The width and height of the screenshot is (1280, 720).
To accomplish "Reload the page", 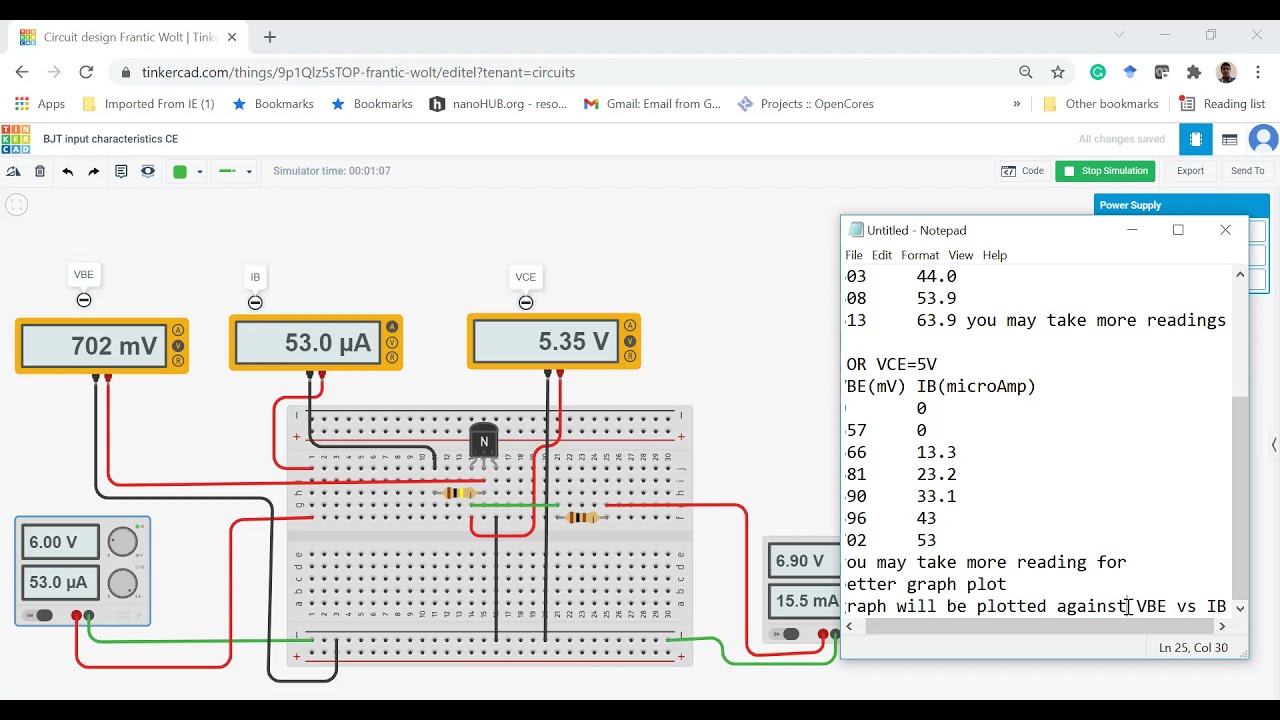I will (x=86, y=72).
